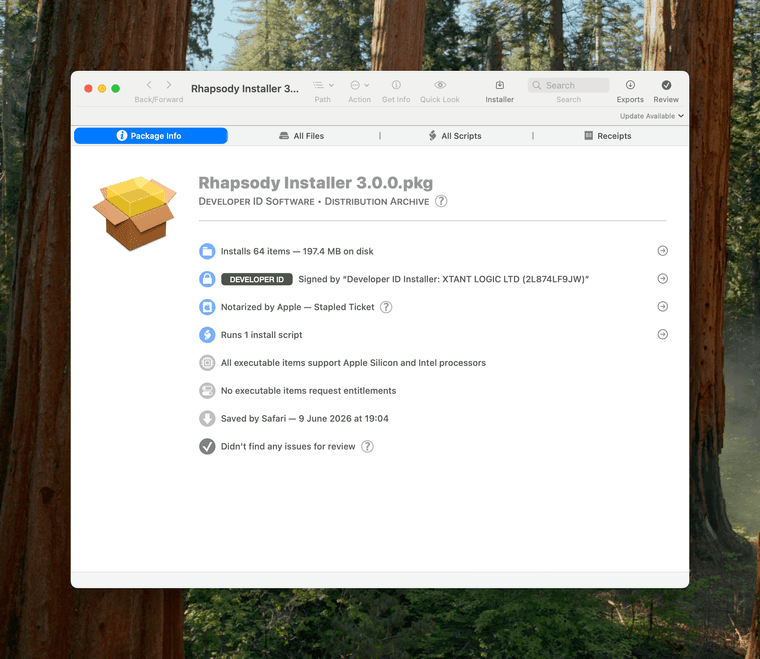Screen dimensions: 760x659
Task: Switch to the All Scripts tab
Action: (455, 136)
